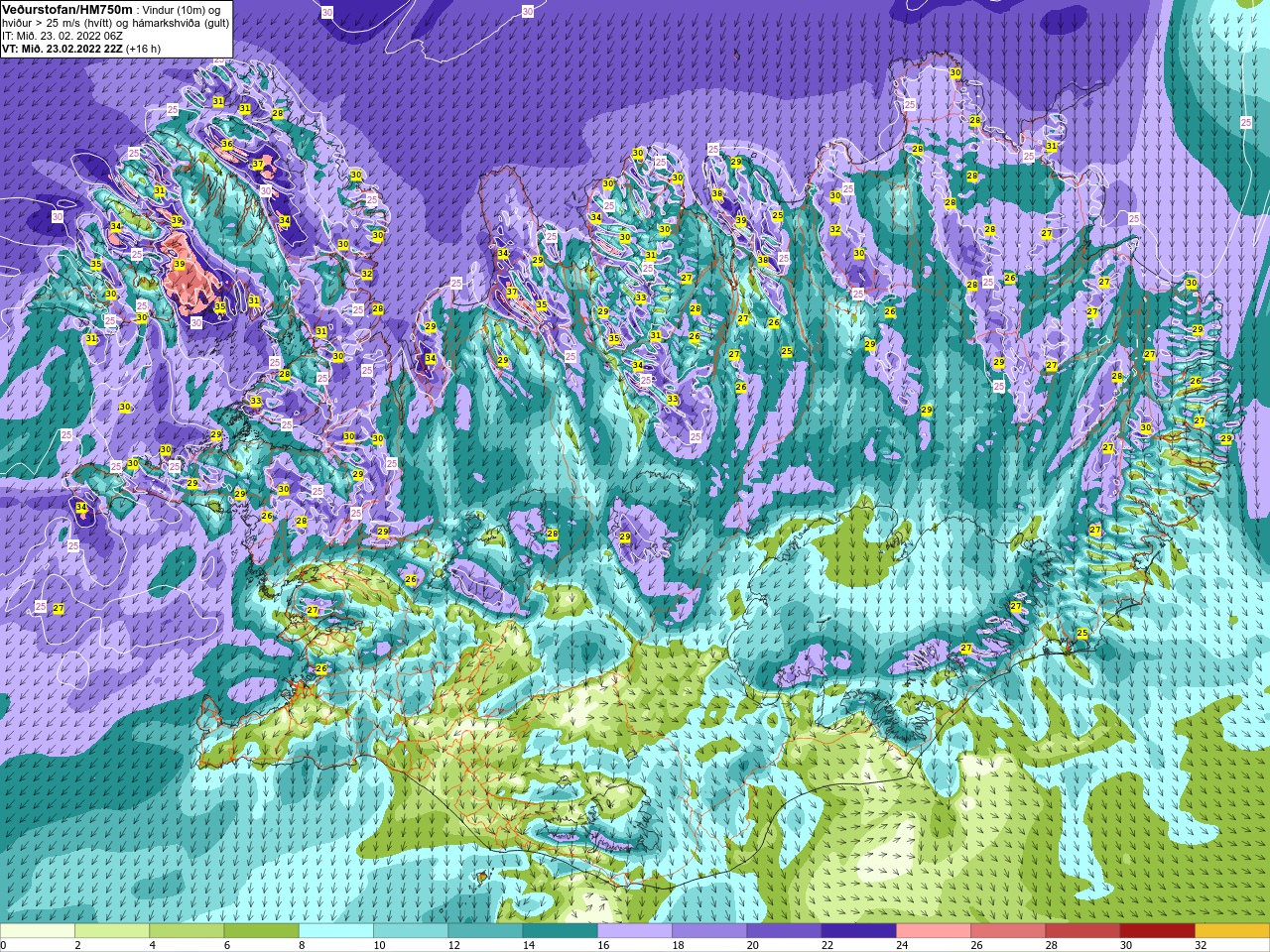This screenshot has height=952, width=1270.
Task: Select the 6–8 m/s olive green legend swatch
Action: coord(262,931)
